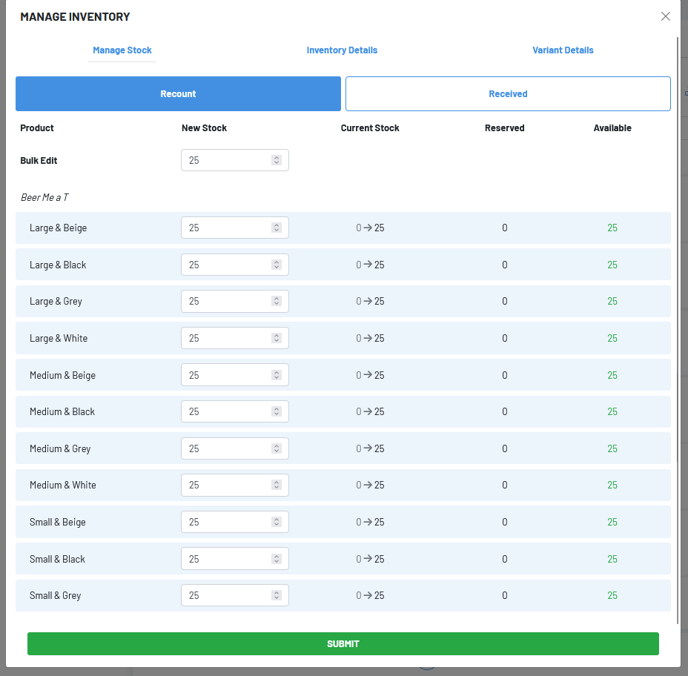
Task: Click the dialog vertical scrollbar
Action: click(677, 329)
